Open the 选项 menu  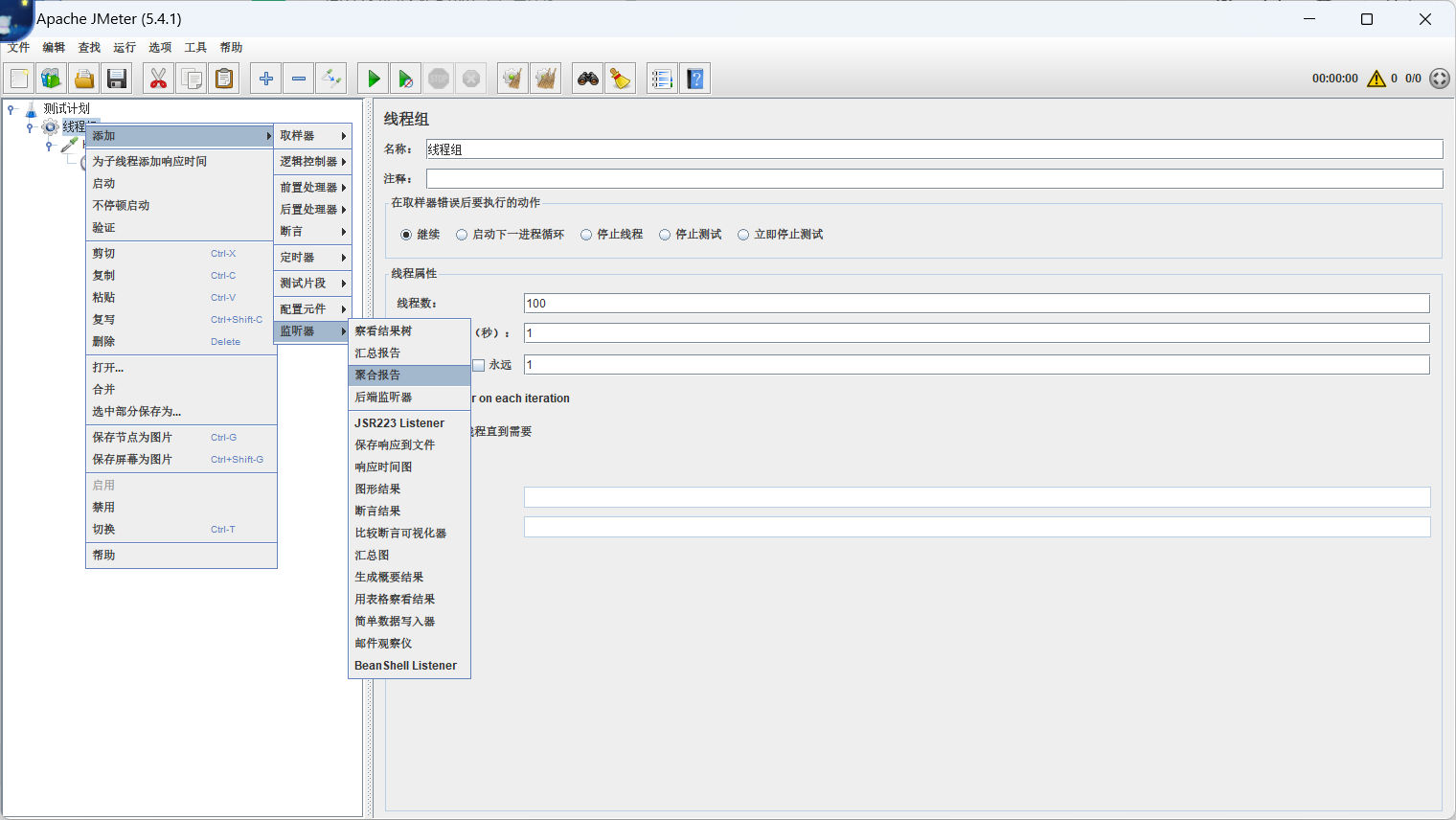point(160,47)
